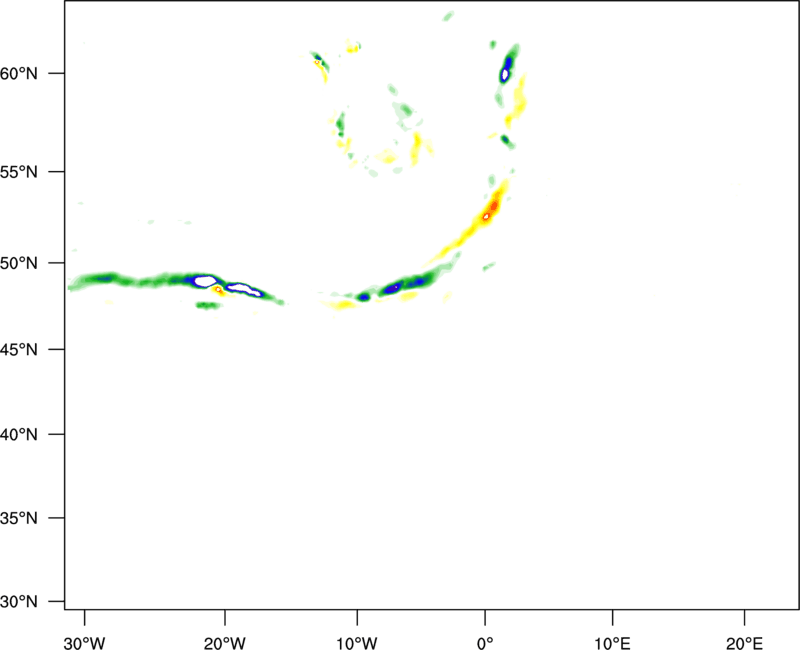Click the 55°N latitude label
The height and width of the screenshot is (650, 800).
click(19, 172)
